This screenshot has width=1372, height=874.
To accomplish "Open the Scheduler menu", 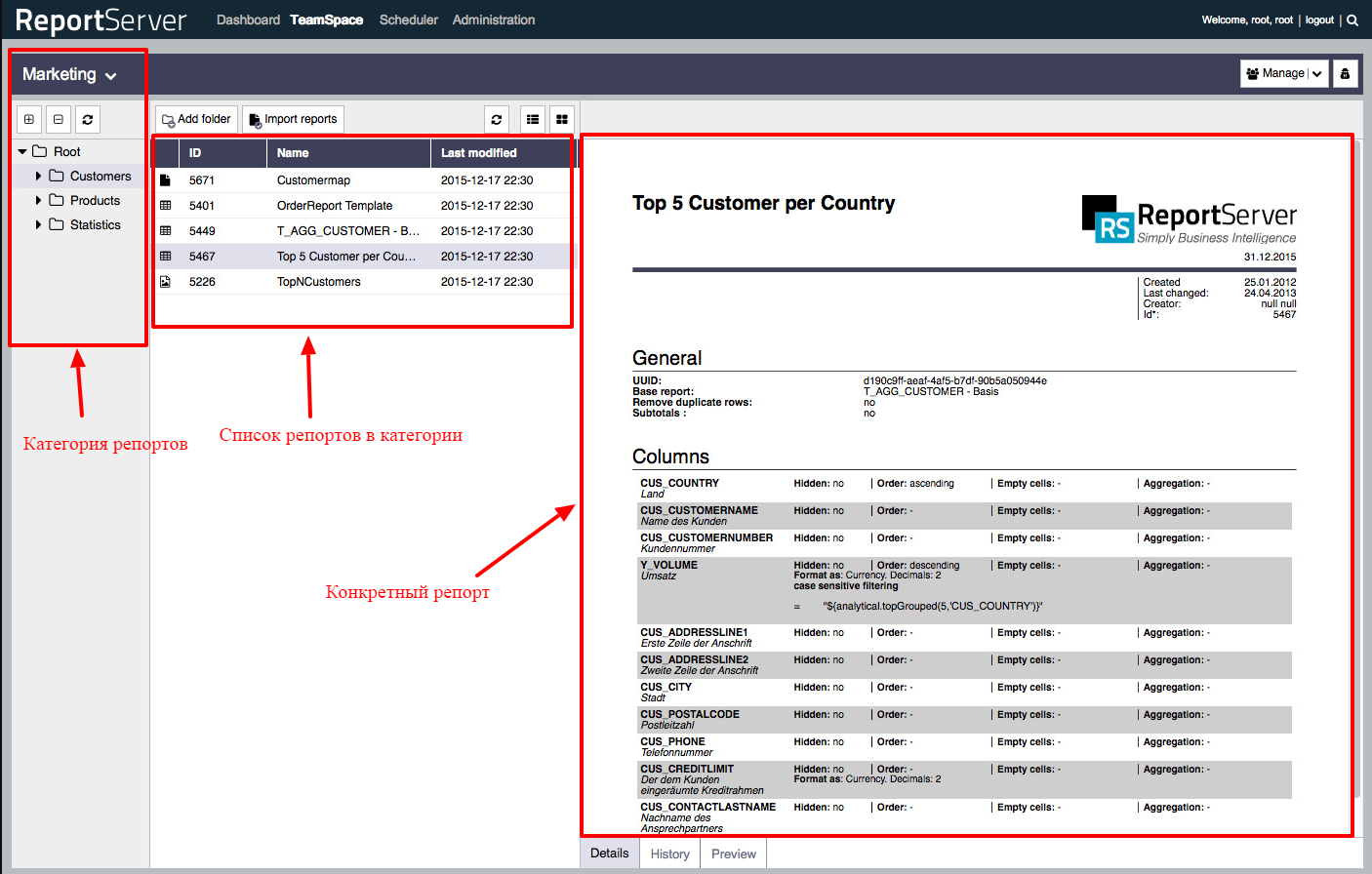I will (x=408, y=20).
